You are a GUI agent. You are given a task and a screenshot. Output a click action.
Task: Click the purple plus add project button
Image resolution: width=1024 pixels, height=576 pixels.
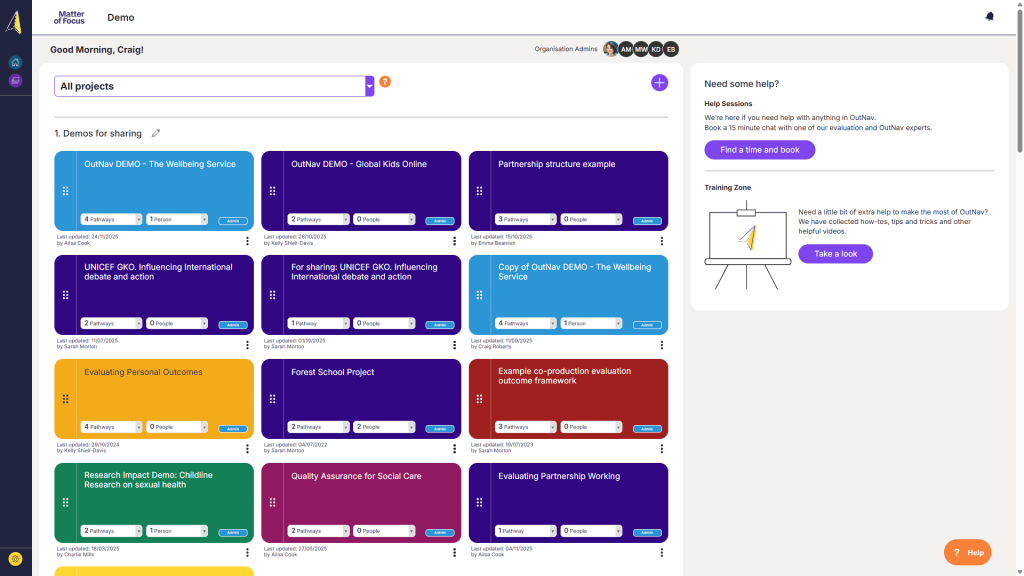(659, 83)
